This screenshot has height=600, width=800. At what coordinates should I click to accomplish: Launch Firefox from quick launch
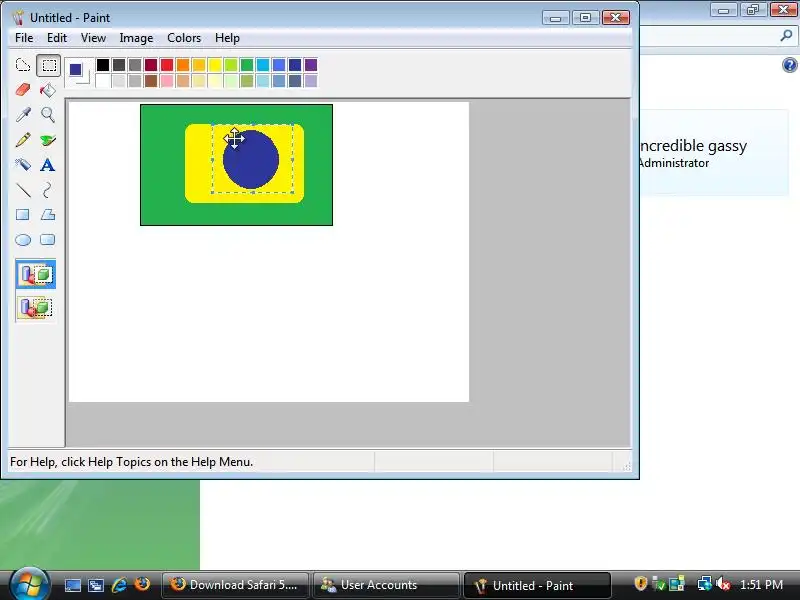142,584
